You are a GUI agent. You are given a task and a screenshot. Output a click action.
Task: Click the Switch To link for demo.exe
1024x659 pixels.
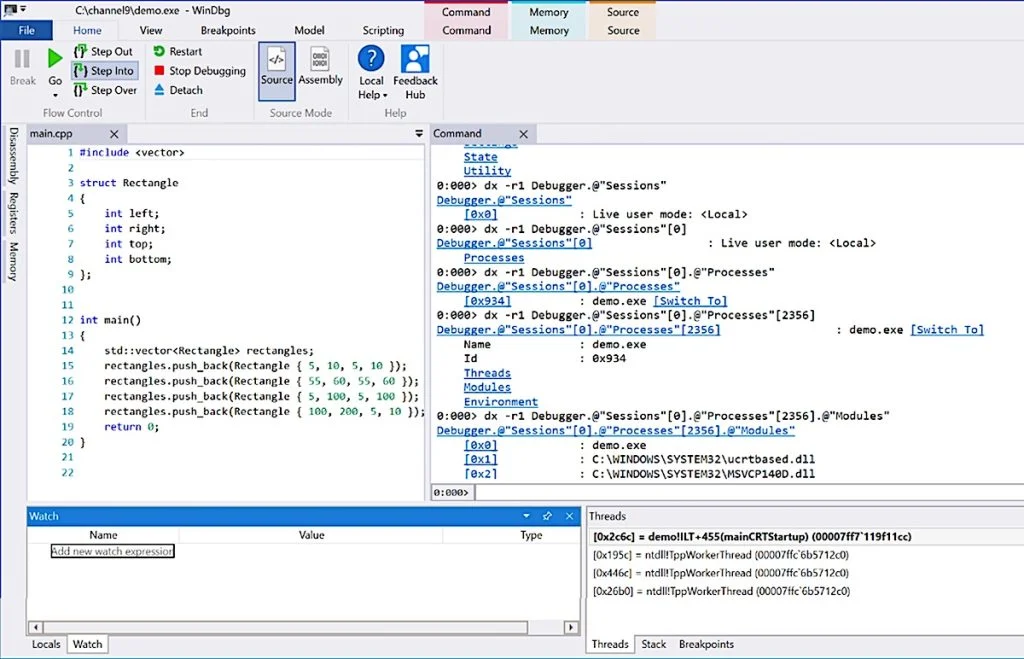tap(690, 301)
